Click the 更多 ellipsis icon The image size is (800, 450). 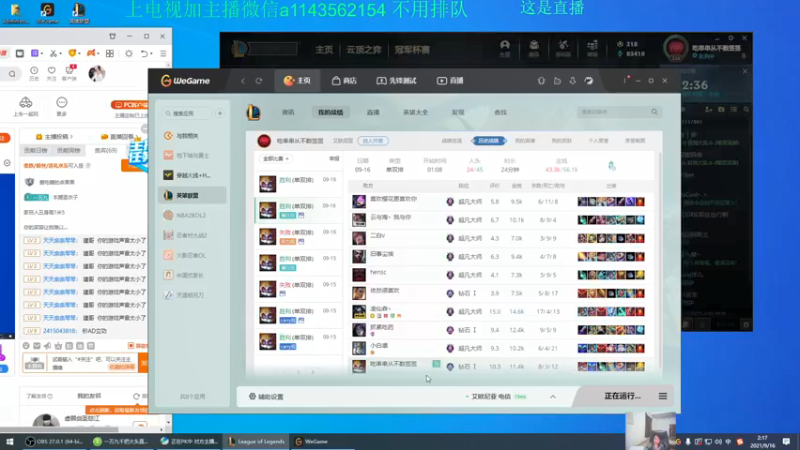click(62, 106)
